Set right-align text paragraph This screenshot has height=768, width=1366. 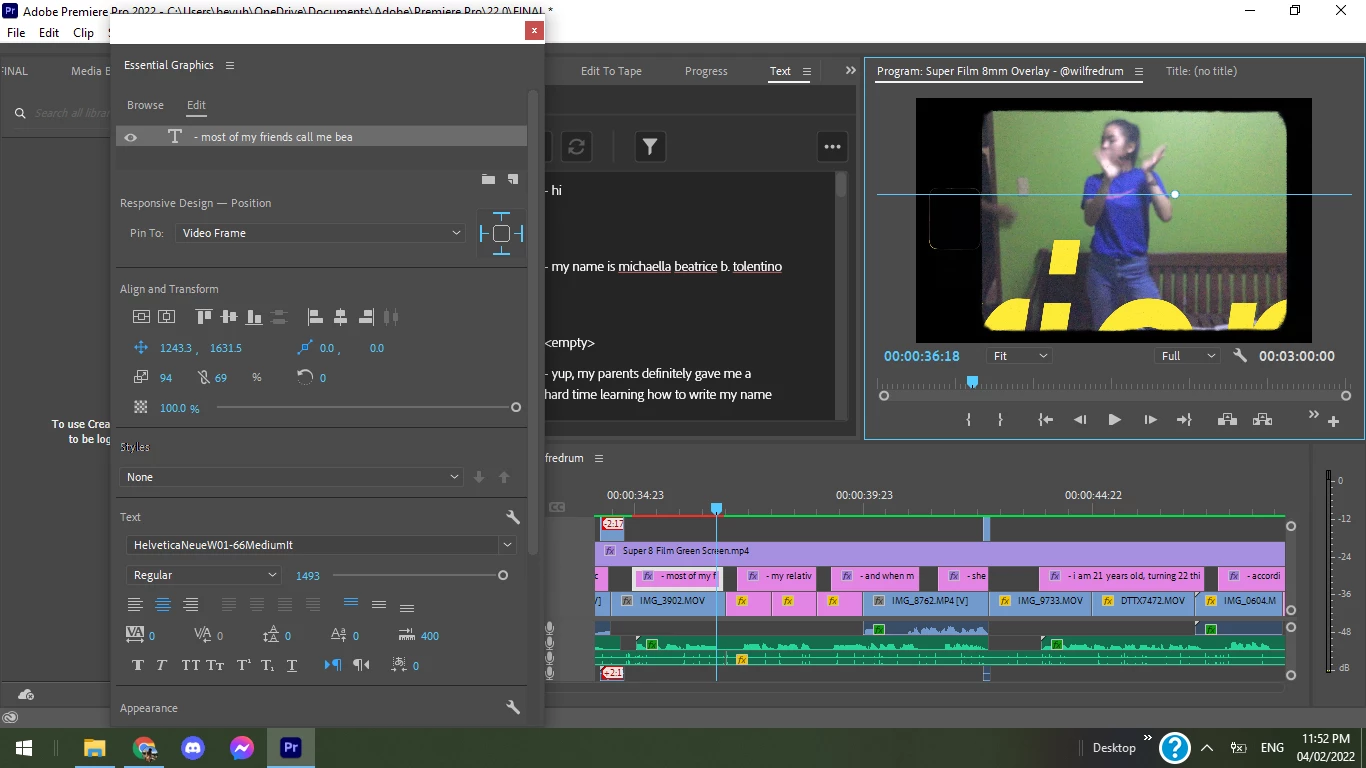[x=191, y=605]
